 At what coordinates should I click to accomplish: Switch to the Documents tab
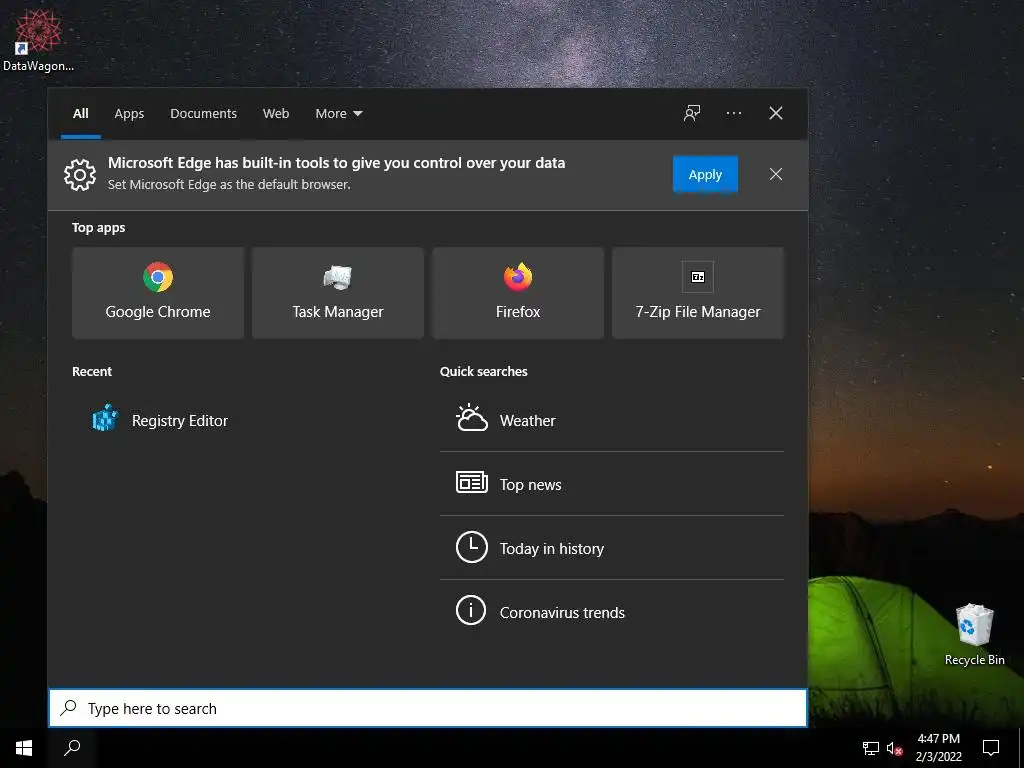[203, 114]
